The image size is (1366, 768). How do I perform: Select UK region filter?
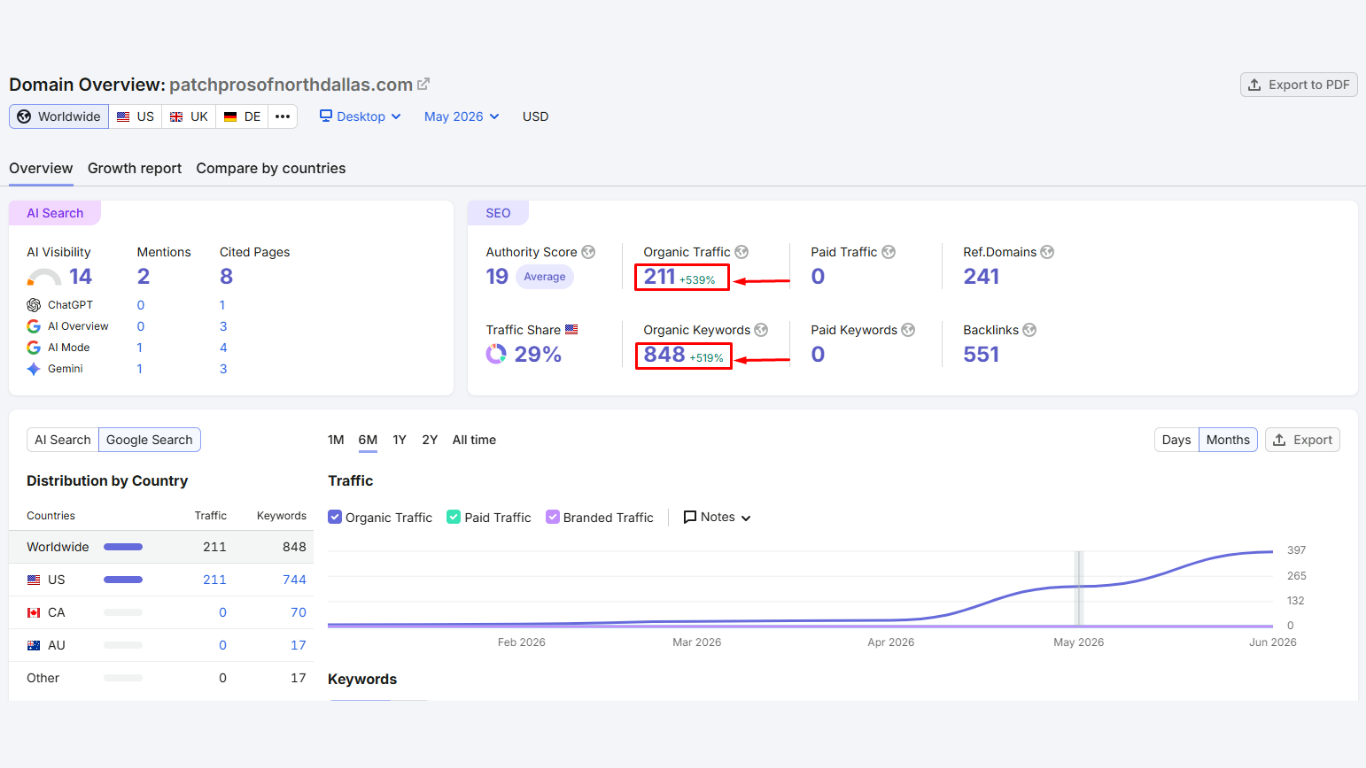[189, 117]
